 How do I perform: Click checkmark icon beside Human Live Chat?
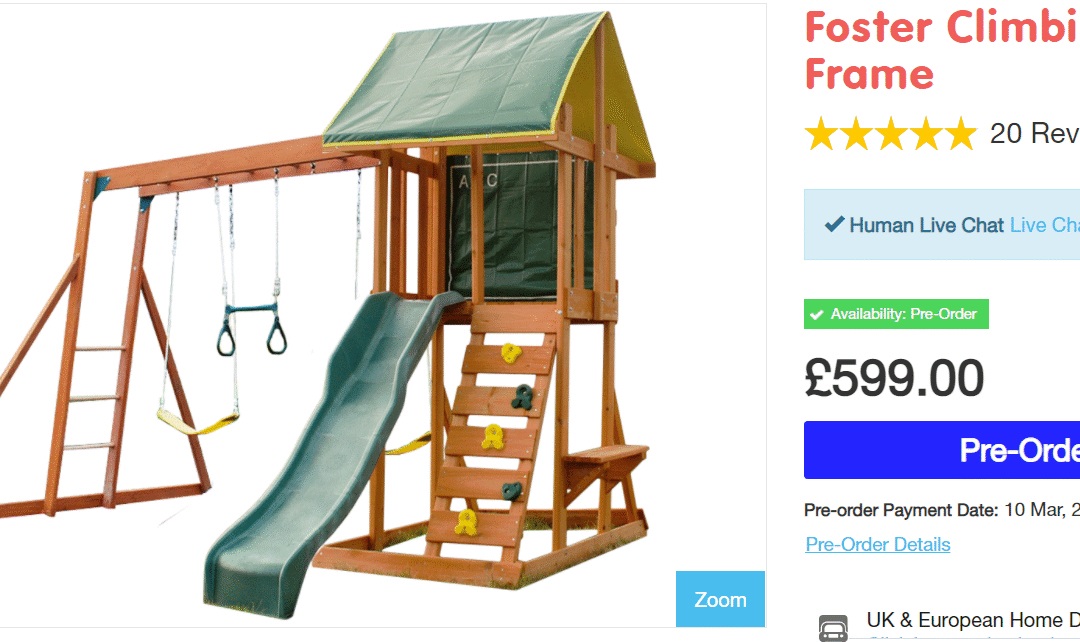[x=834, y=224]
